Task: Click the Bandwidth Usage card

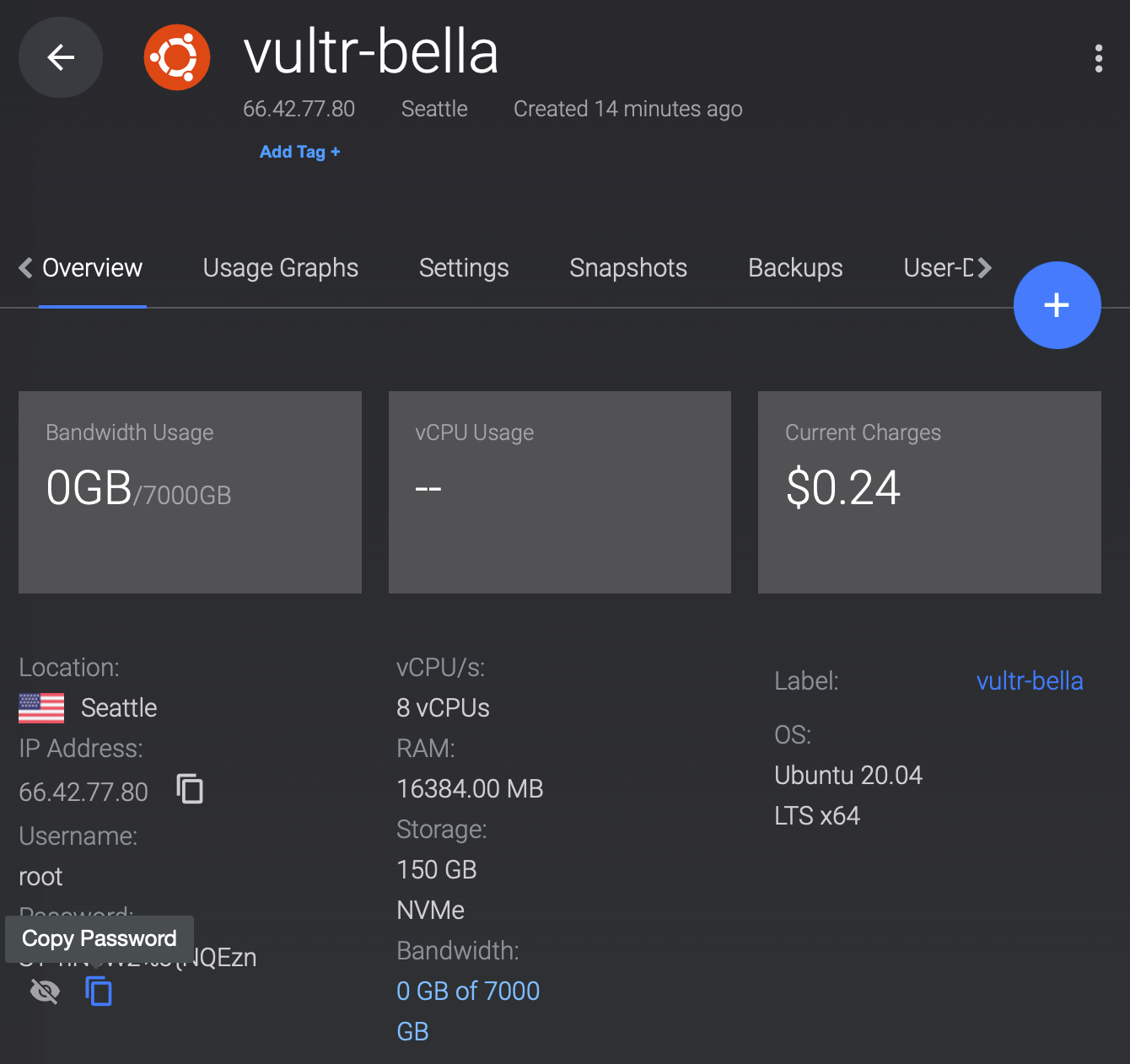Action: (190, 492)
